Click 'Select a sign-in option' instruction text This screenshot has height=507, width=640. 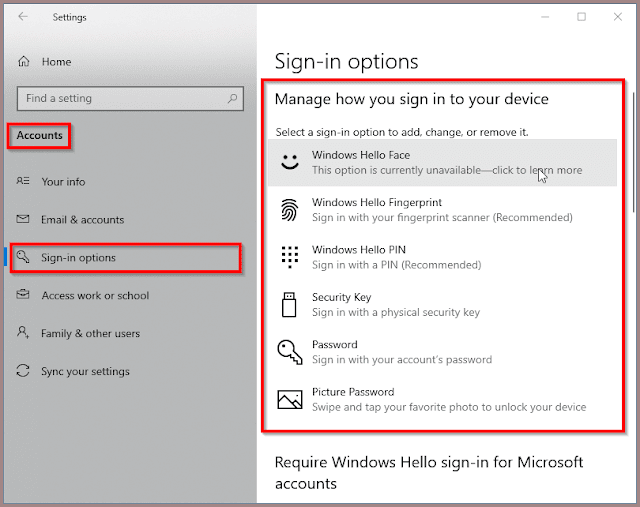[x=402, y=132]
